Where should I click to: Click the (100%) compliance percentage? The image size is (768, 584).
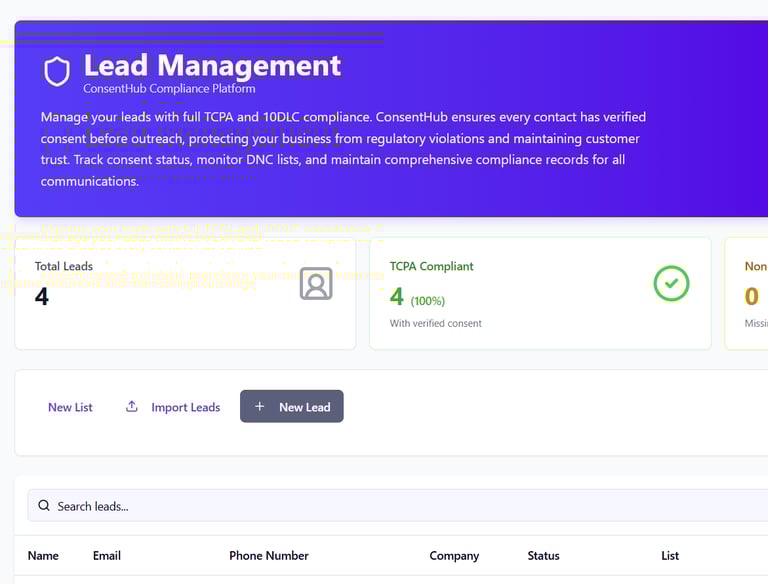428,301
